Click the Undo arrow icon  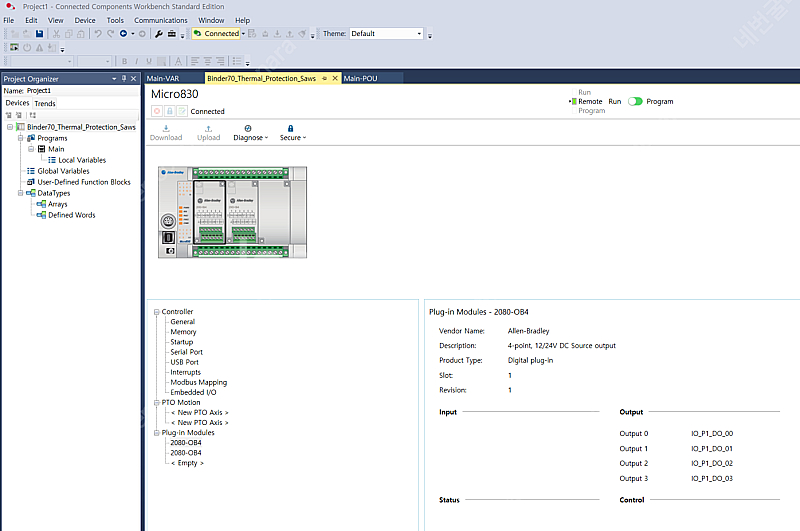[x=98, y=34]
